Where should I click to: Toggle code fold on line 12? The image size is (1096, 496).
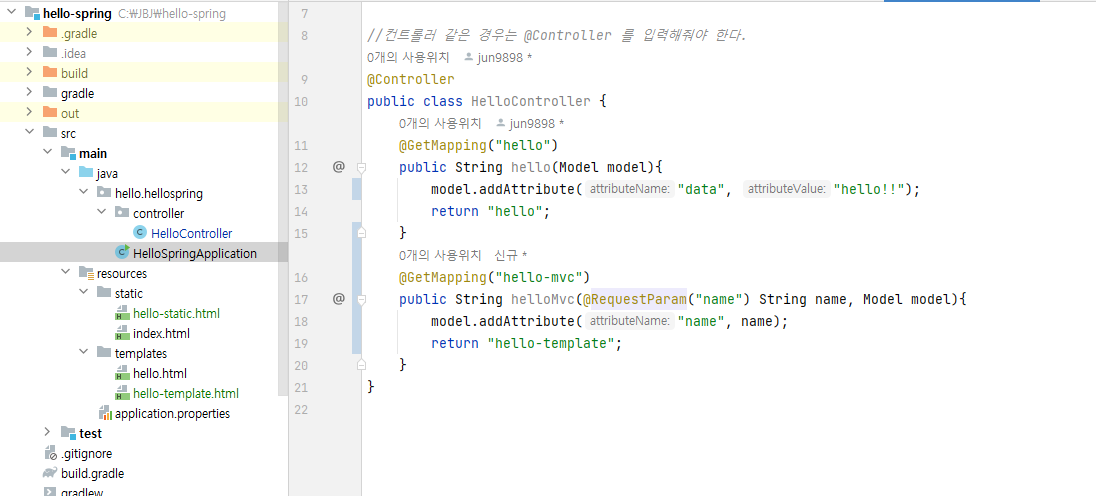pyautogui.click(x=361, y=168)
